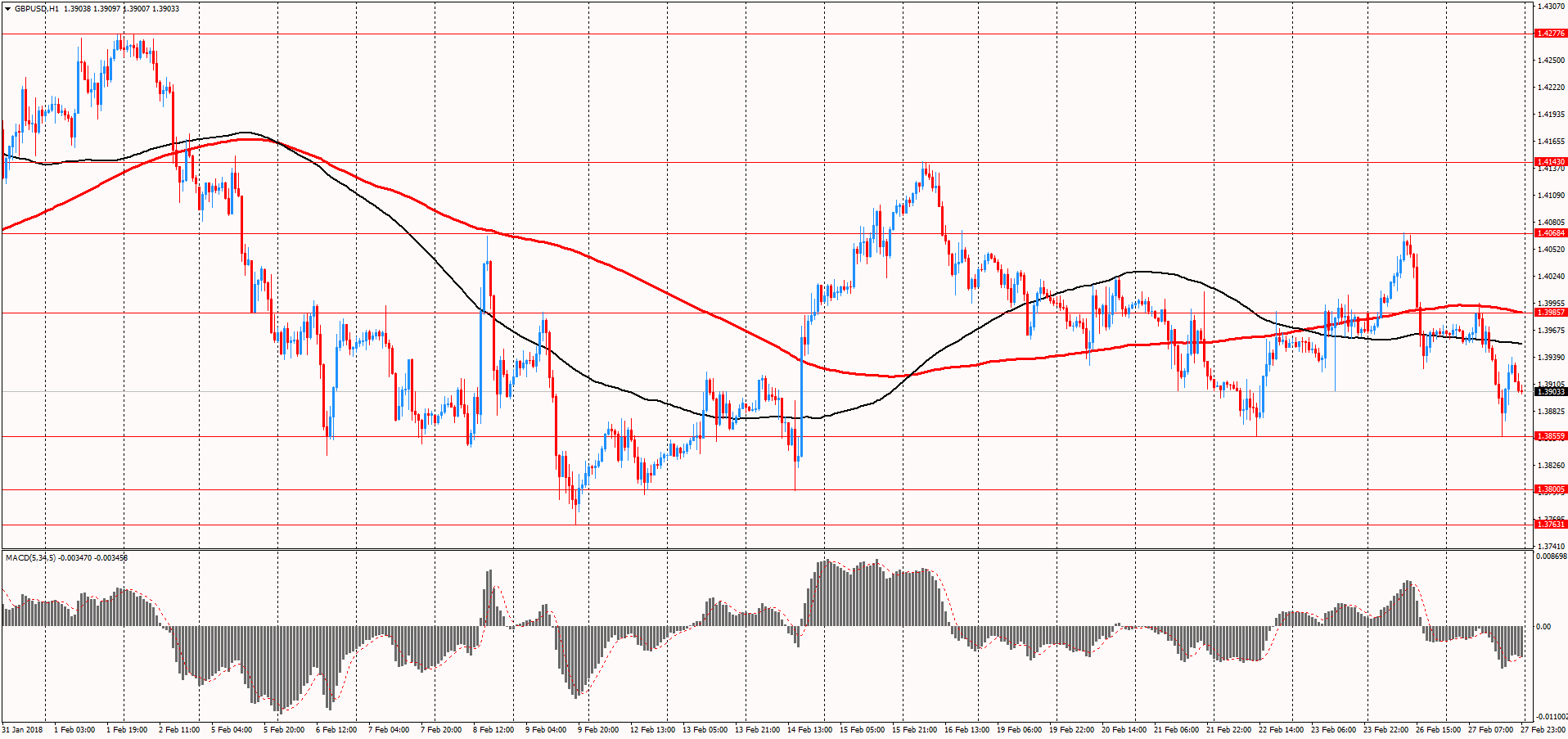Select the 1.42776 red price level tag
The image size is (1568, 739).
[x=1550, y=34]
